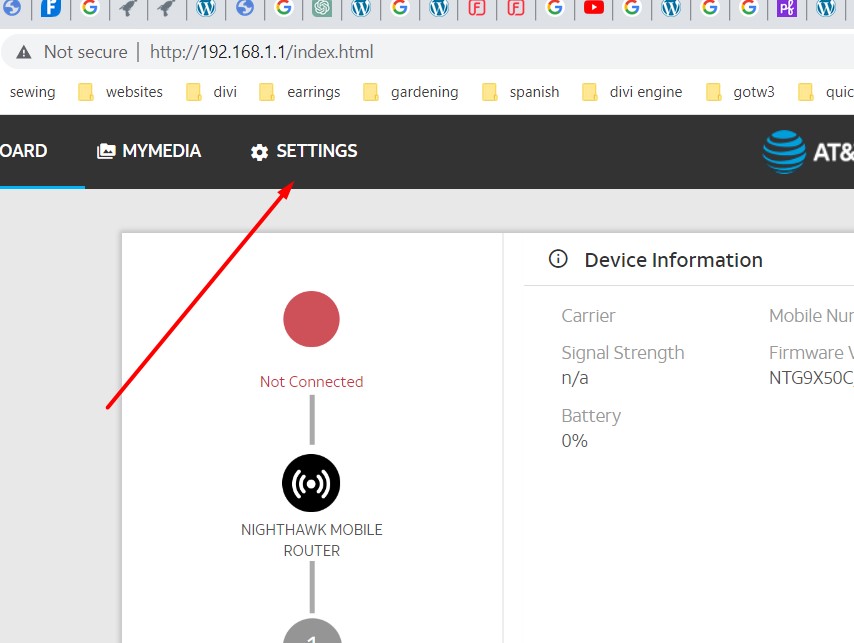Open the spanish bookmark folder
This screenshot has width=854, height=643.
(521, 92)
